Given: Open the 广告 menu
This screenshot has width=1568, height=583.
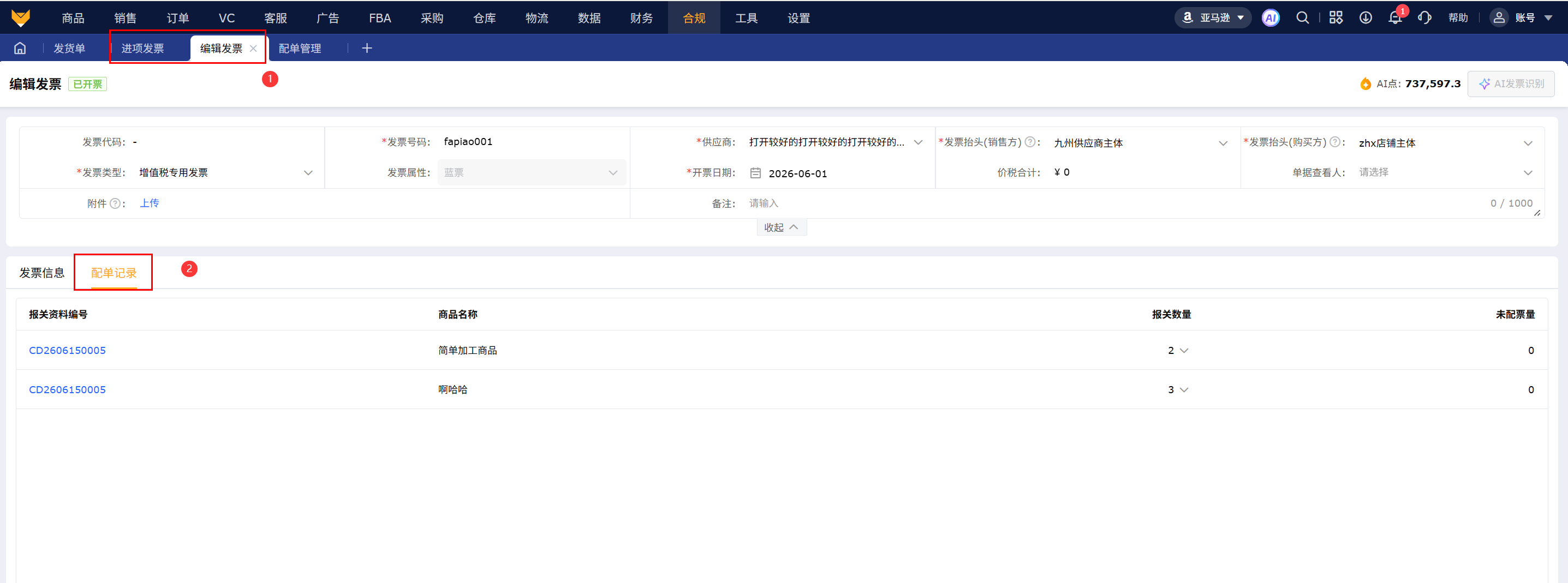Looking at the screenshot, I should 328,17.
